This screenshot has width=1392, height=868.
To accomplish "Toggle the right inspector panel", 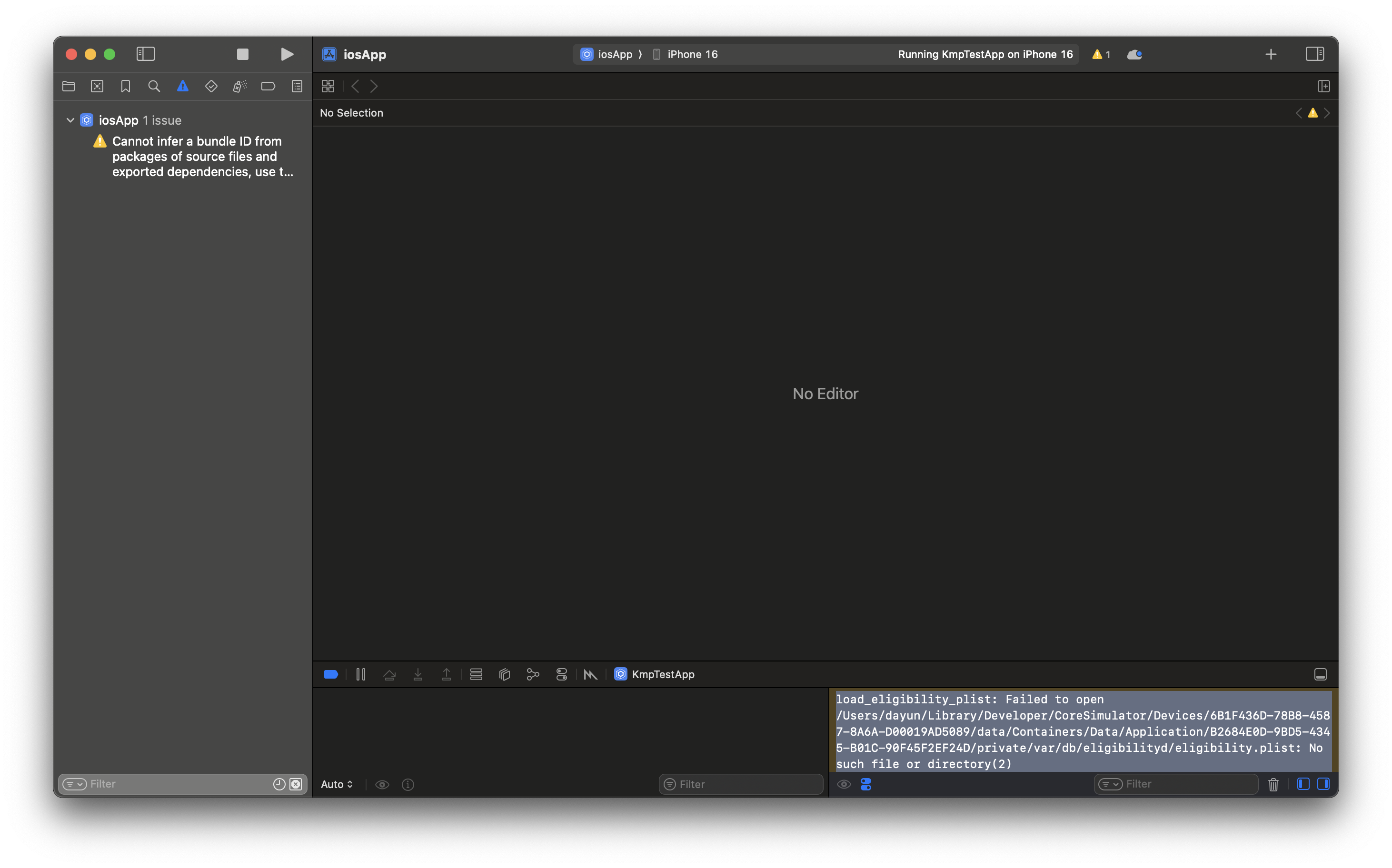I will click(1314, 54).
